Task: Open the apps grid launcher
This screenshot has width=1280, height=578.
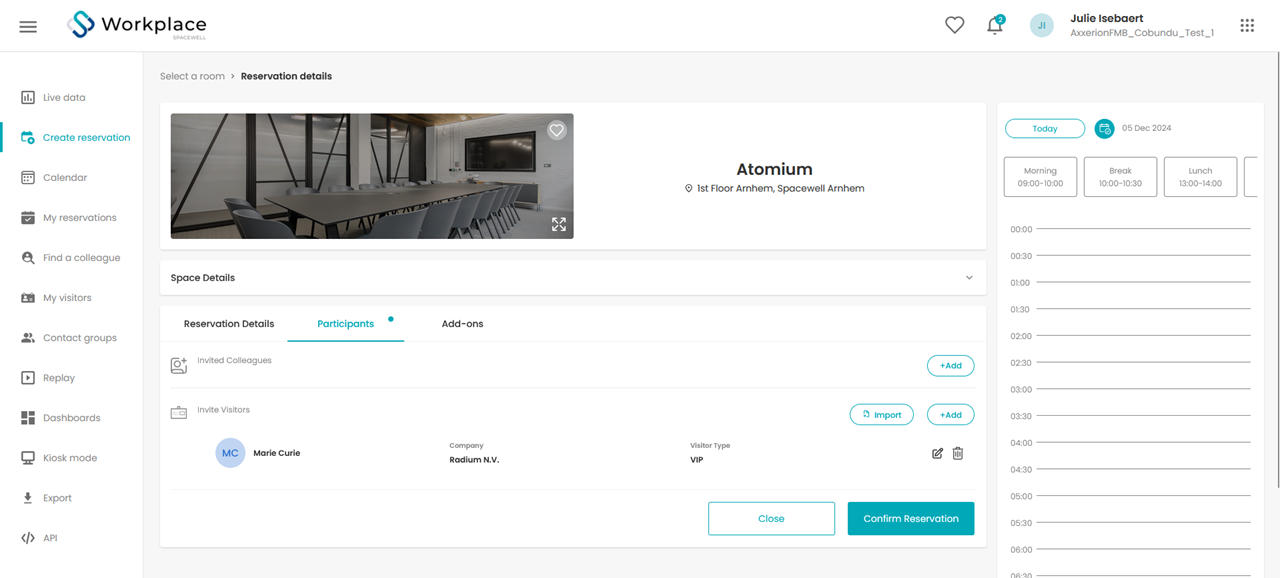Action: tap(1247, 26)
